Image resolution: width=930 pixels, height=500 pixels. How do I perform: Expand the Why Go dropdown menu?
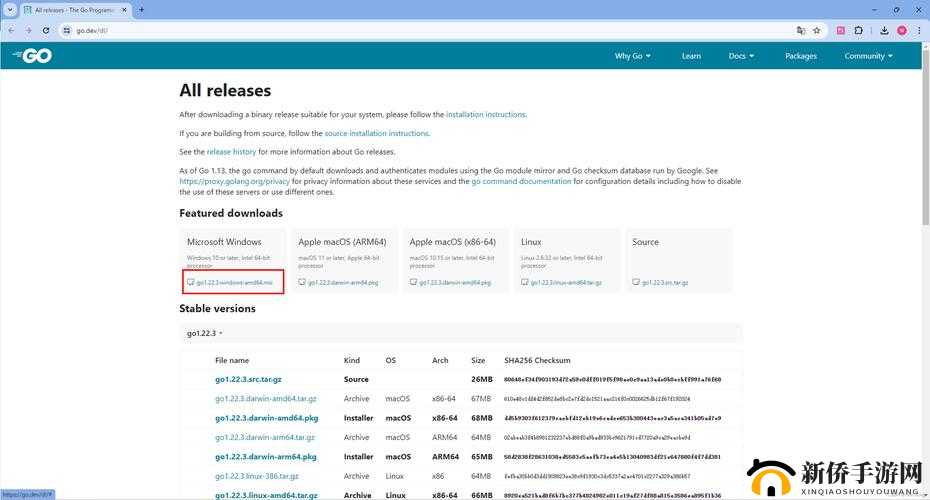[x=632, y=56]
